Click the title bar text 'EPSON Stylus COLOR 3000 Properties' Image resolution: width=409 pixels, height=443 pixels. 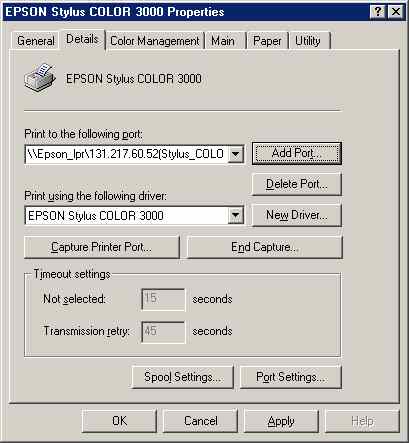pyautogui.click(x=115, y=12)
